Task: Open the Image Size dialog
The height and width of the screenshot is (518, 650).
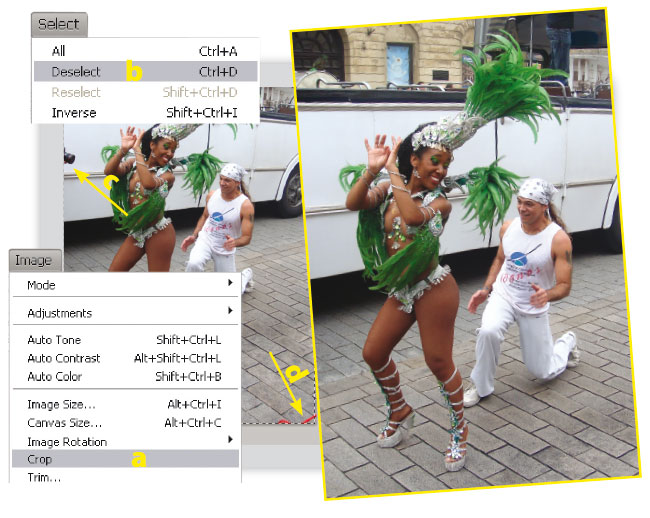Action: click(61, 404)
